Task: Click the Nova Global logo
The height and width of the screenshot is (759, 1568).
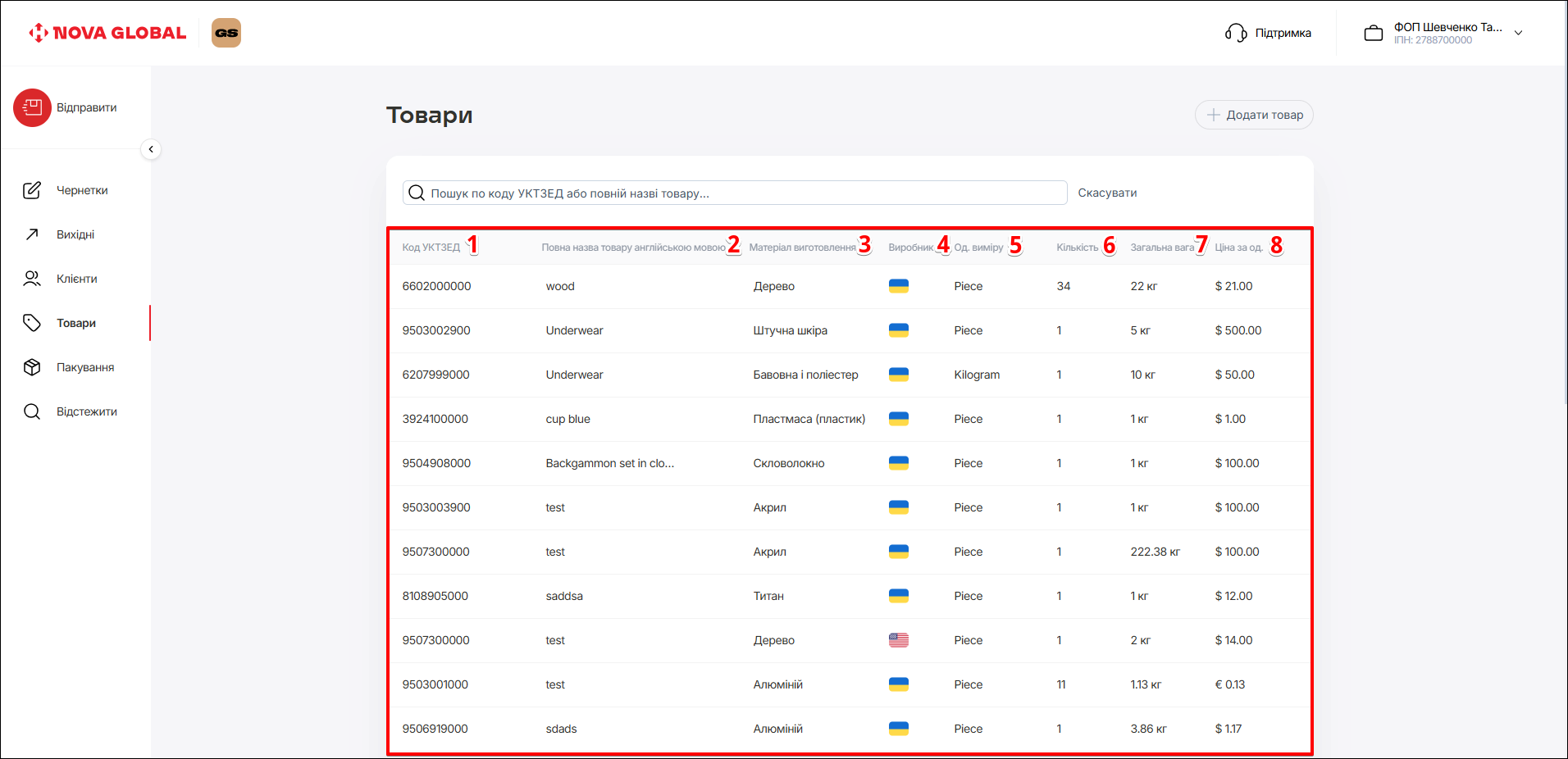Action: [x=107, y=33]
